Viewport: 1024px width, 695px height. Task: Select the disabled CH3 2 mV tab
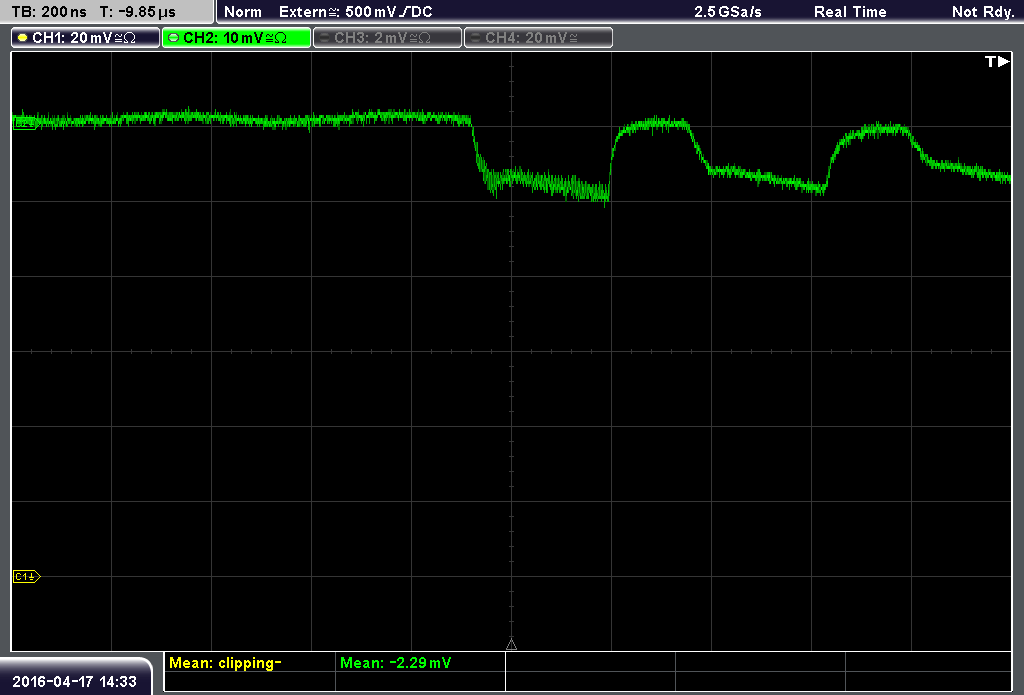pyautogui.click(x=387, y=38)
